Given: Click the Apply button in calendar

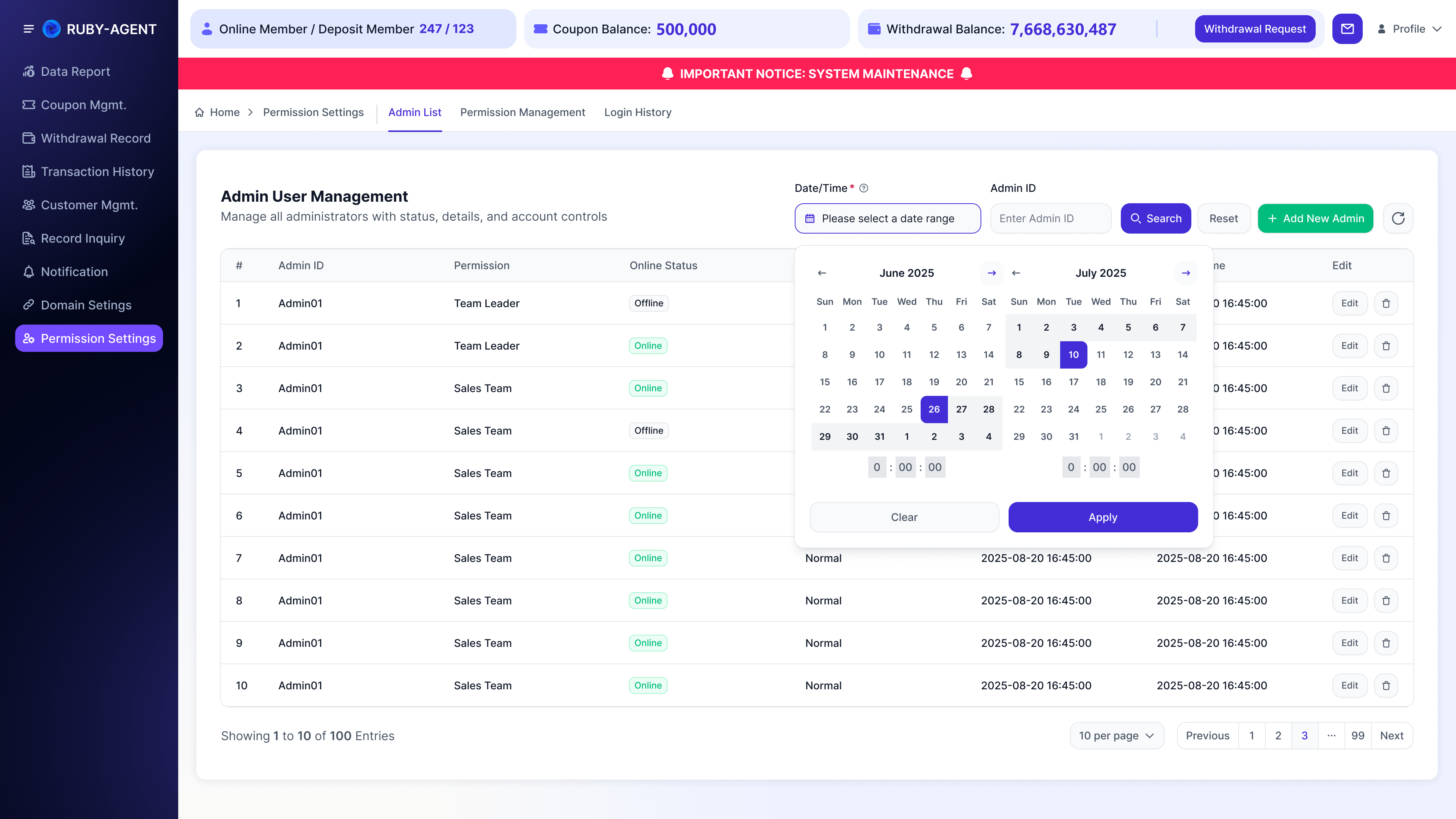Looking at the screenshot, I should 1103,517.
